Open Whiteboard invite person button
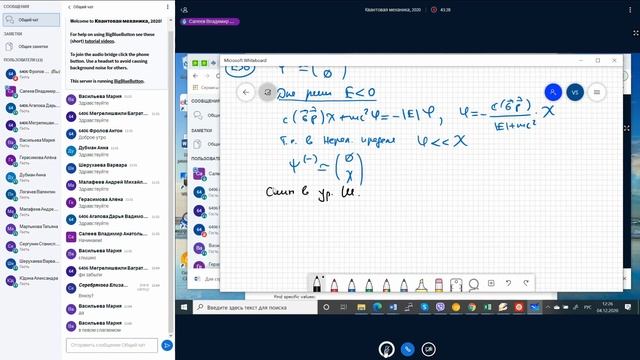640x360 pixels. pyautogui.click(x=553, y=92)
